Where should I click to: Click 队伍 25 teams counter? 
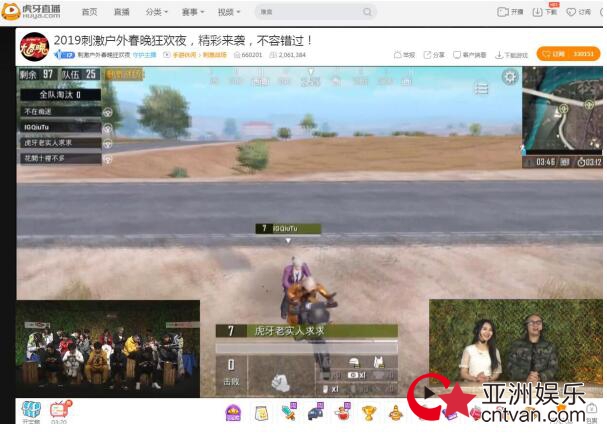(81, 74)
